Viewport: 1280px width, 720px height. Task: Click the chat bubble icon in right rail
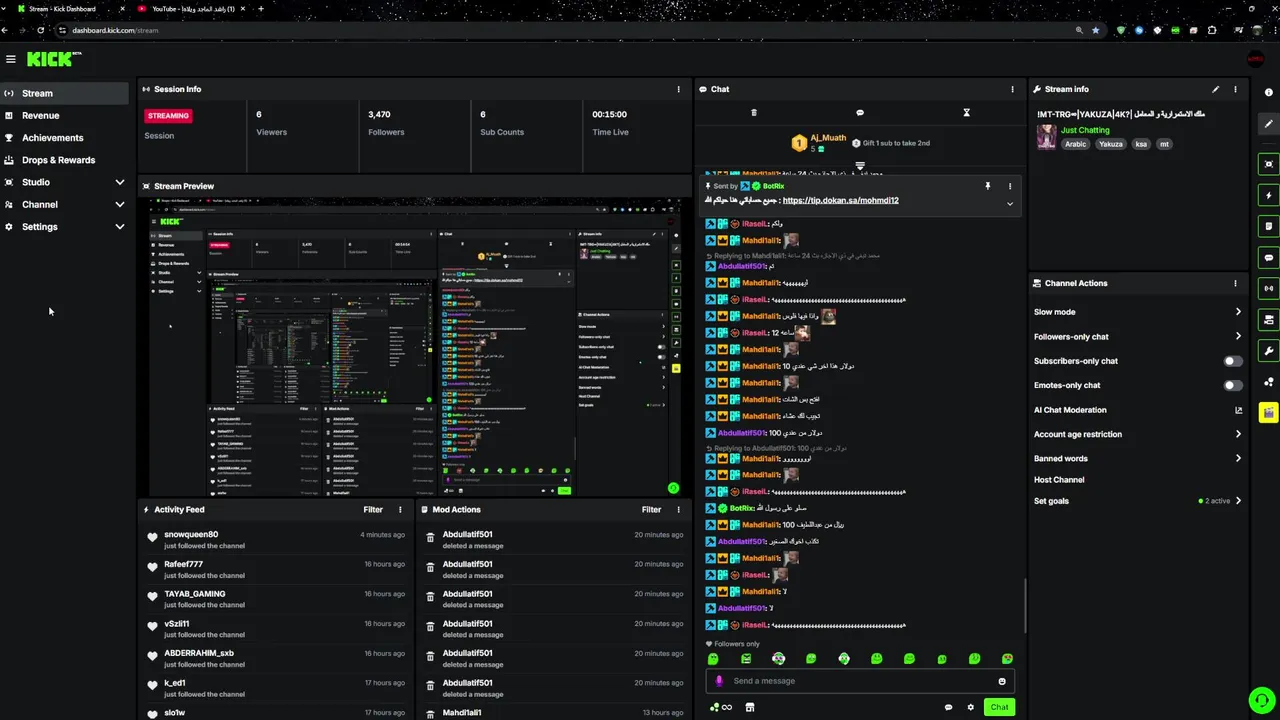1268,257
